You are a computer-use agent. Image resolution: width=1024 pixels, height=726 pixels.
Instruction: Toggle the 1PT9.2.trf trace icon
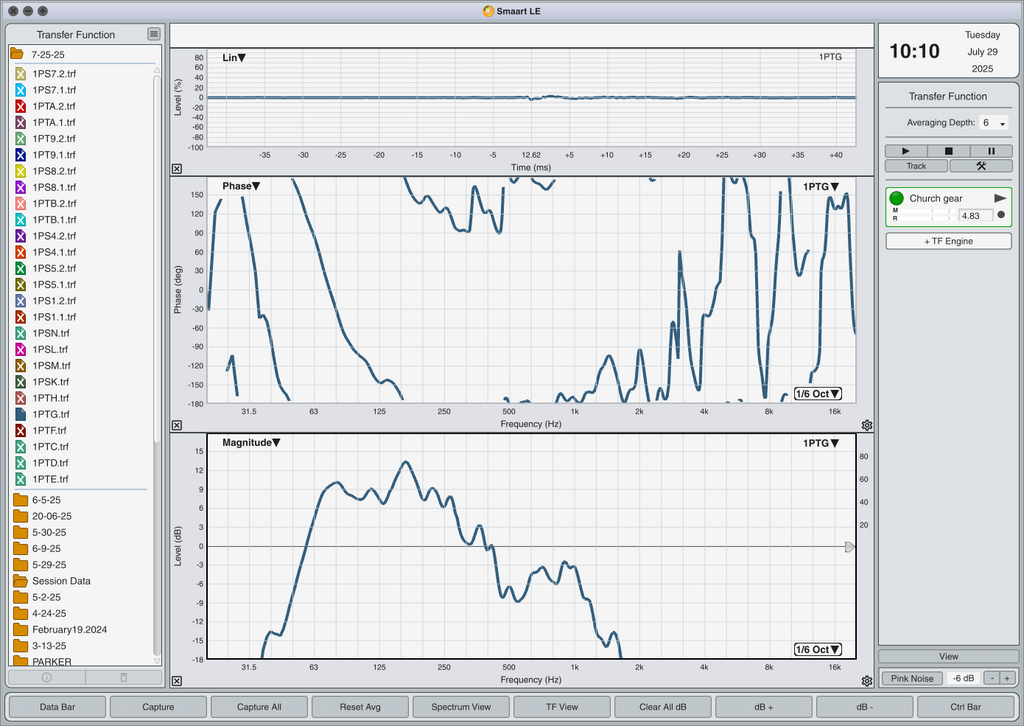pos(20,138)
